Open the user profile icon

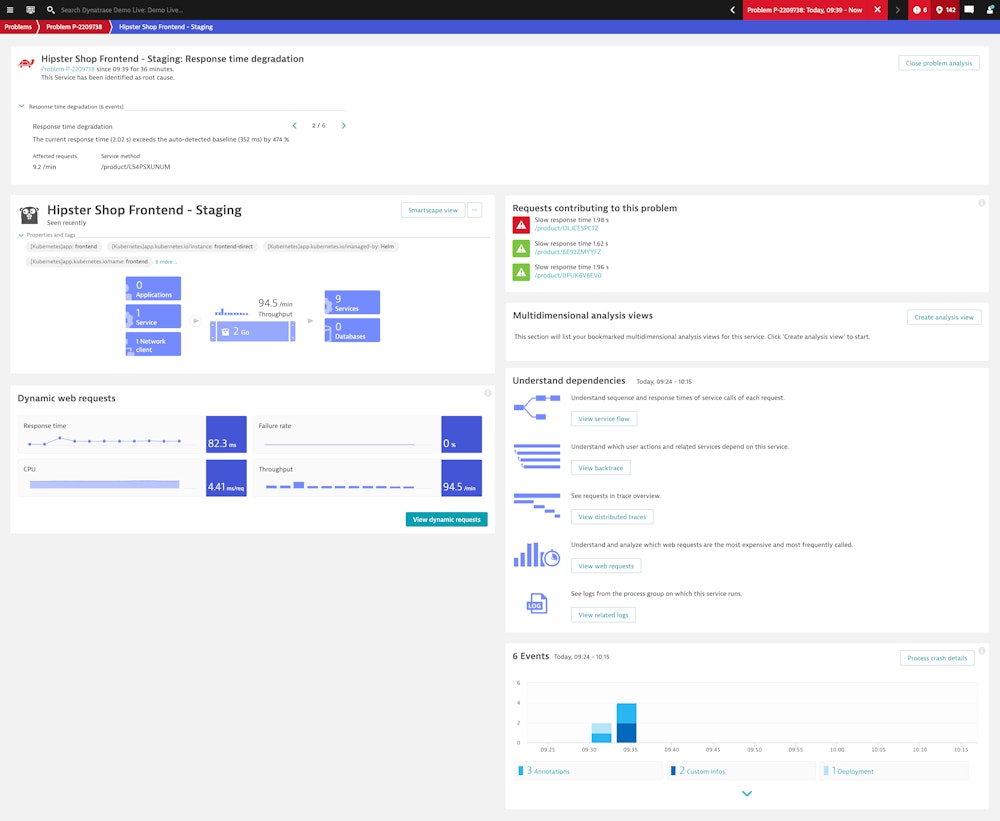click(x=988, y=9)
